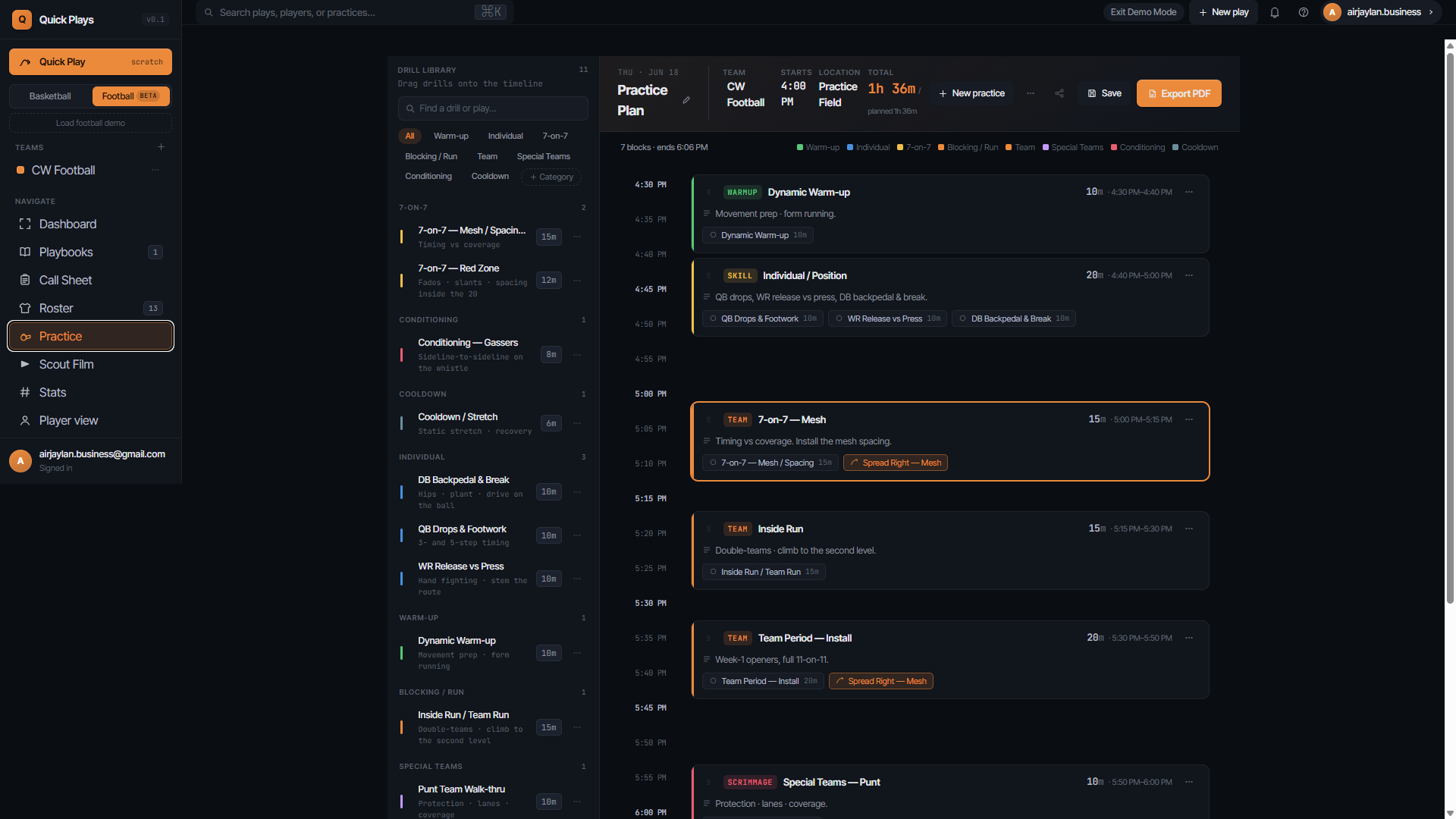Filter drill library by Warm-up

tap(451, 136)
